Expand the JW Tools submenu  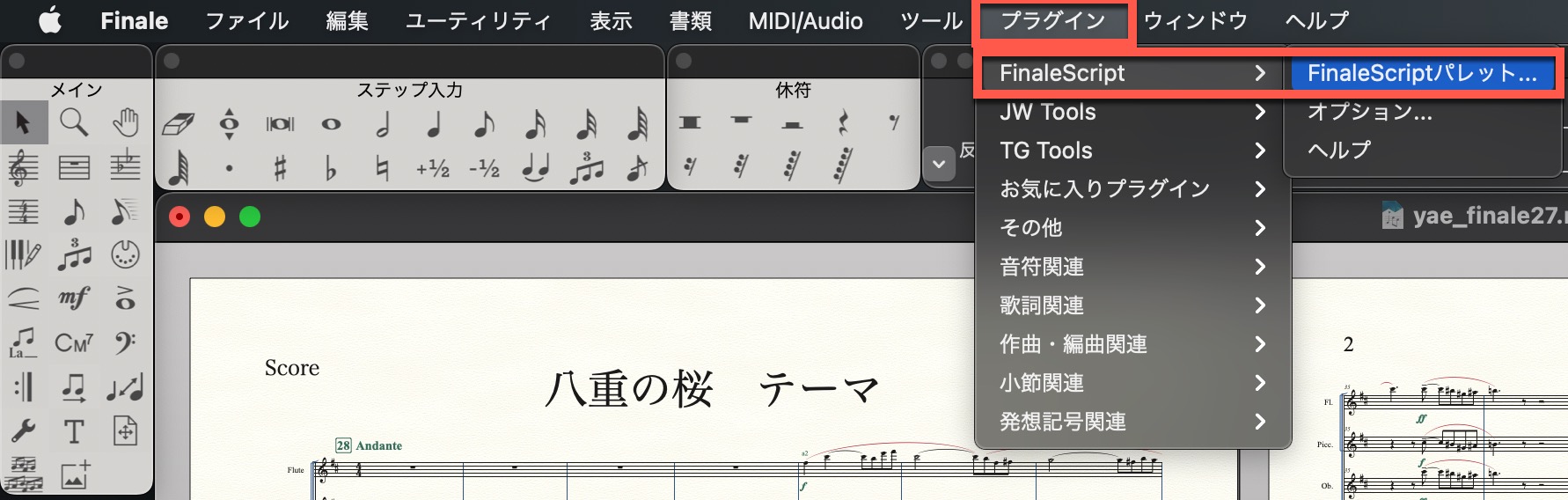[1133, 112]
